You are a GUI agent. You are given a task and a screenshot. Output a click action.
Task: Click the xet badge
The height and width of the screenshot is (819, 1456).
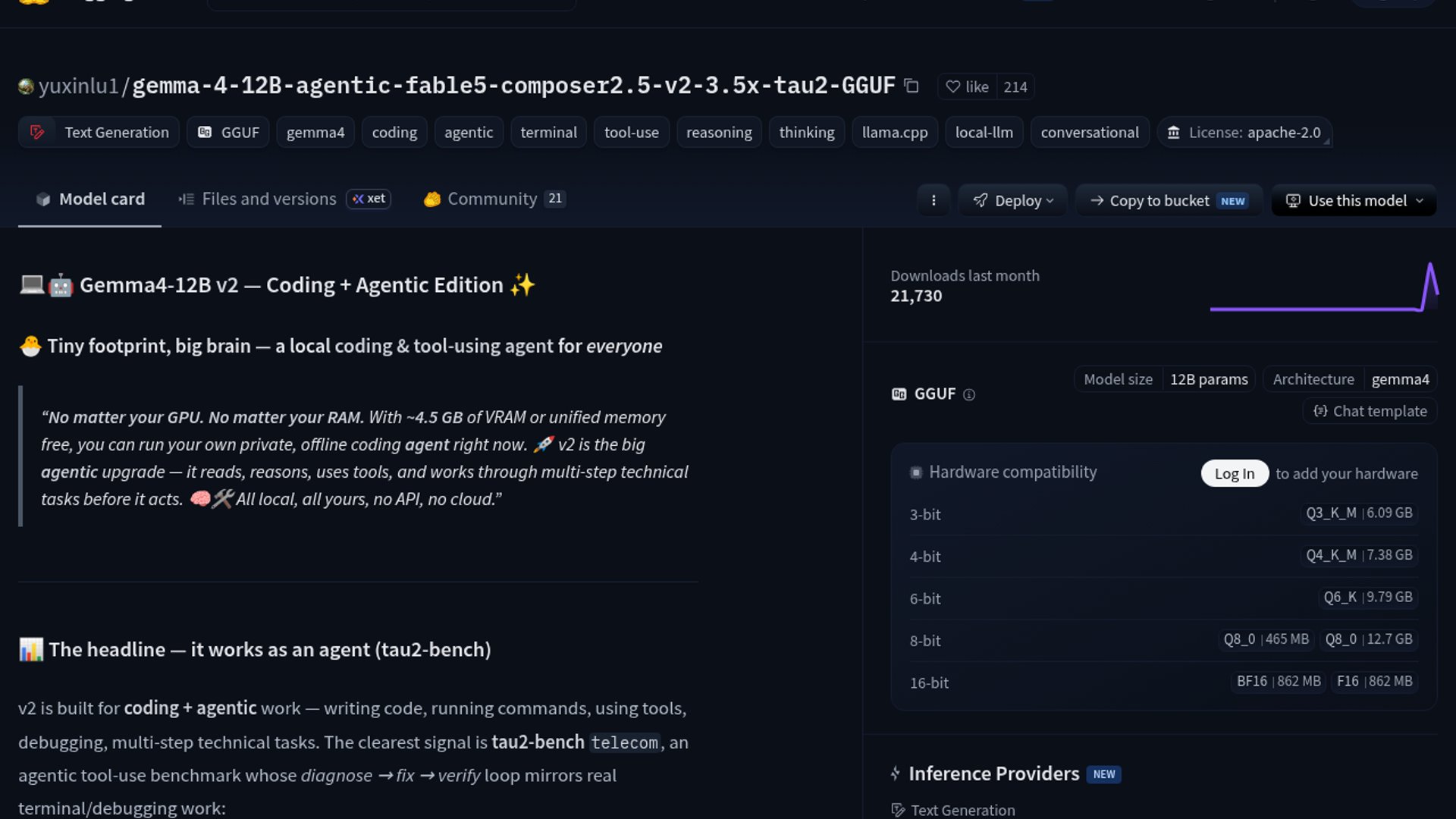click(x=369, y=199)
